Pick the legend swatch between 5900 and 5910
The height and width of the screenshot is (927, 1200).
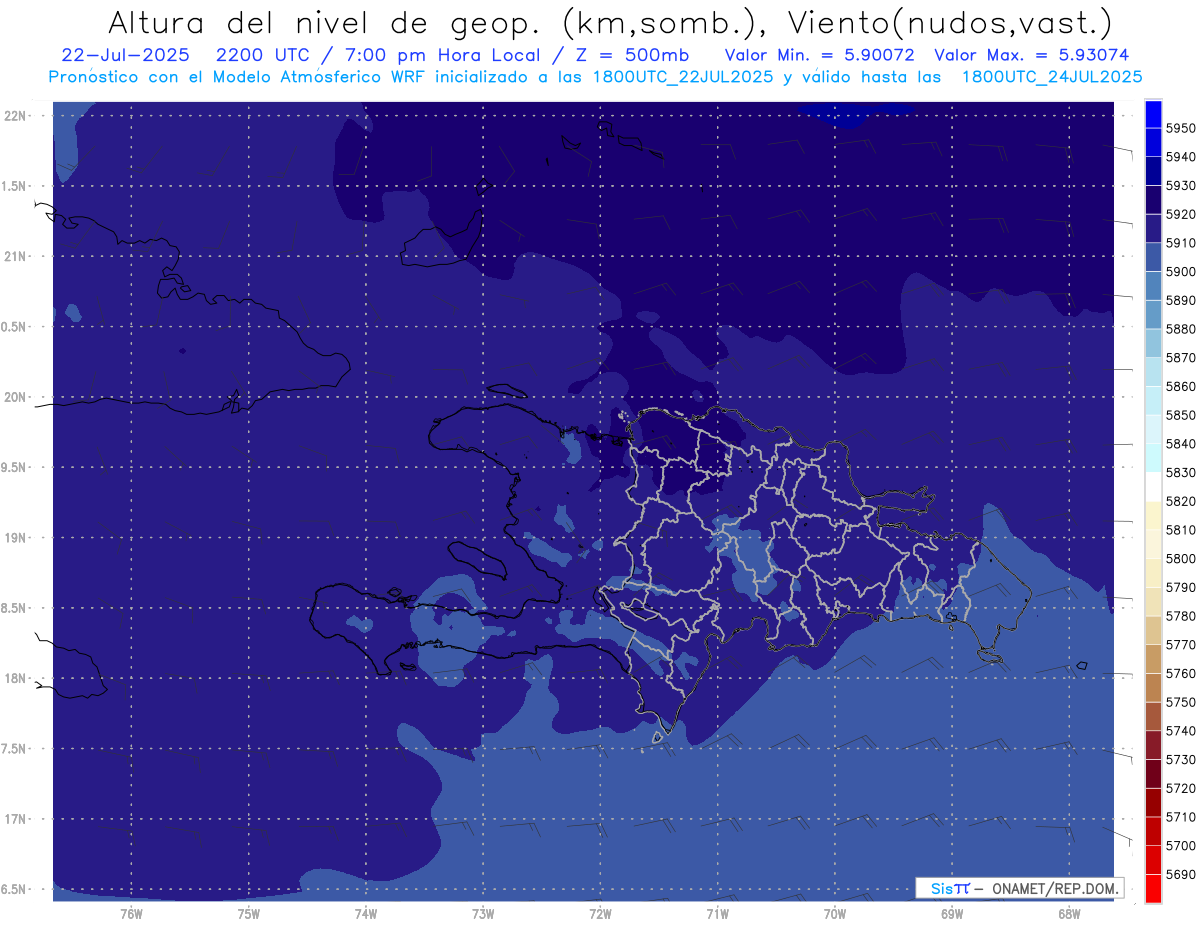click(1153, 257)
